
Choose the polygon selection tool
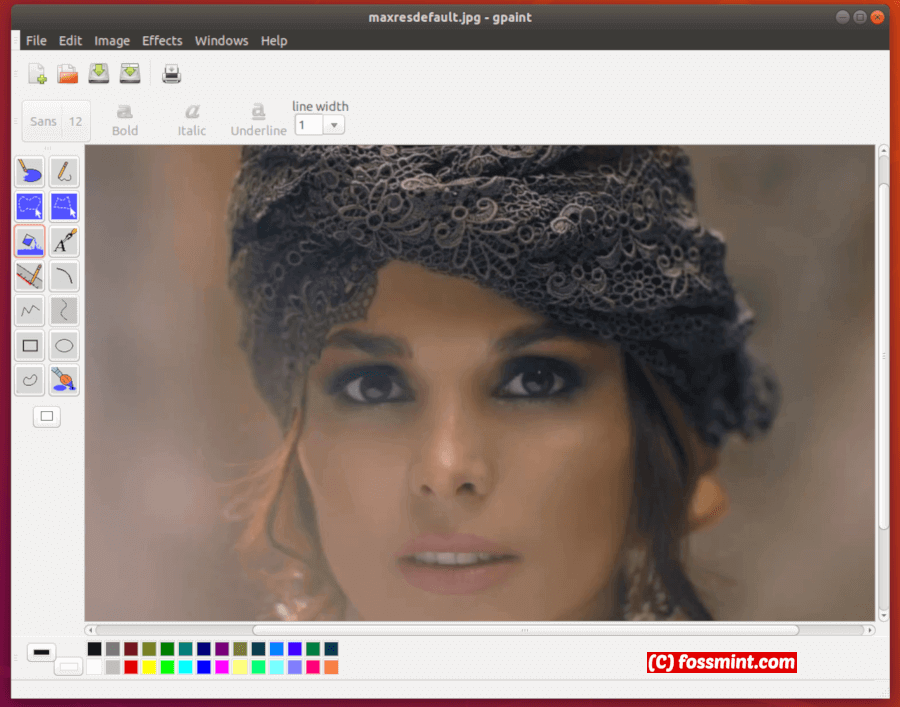pyautogui.click(x=64, y=207)
